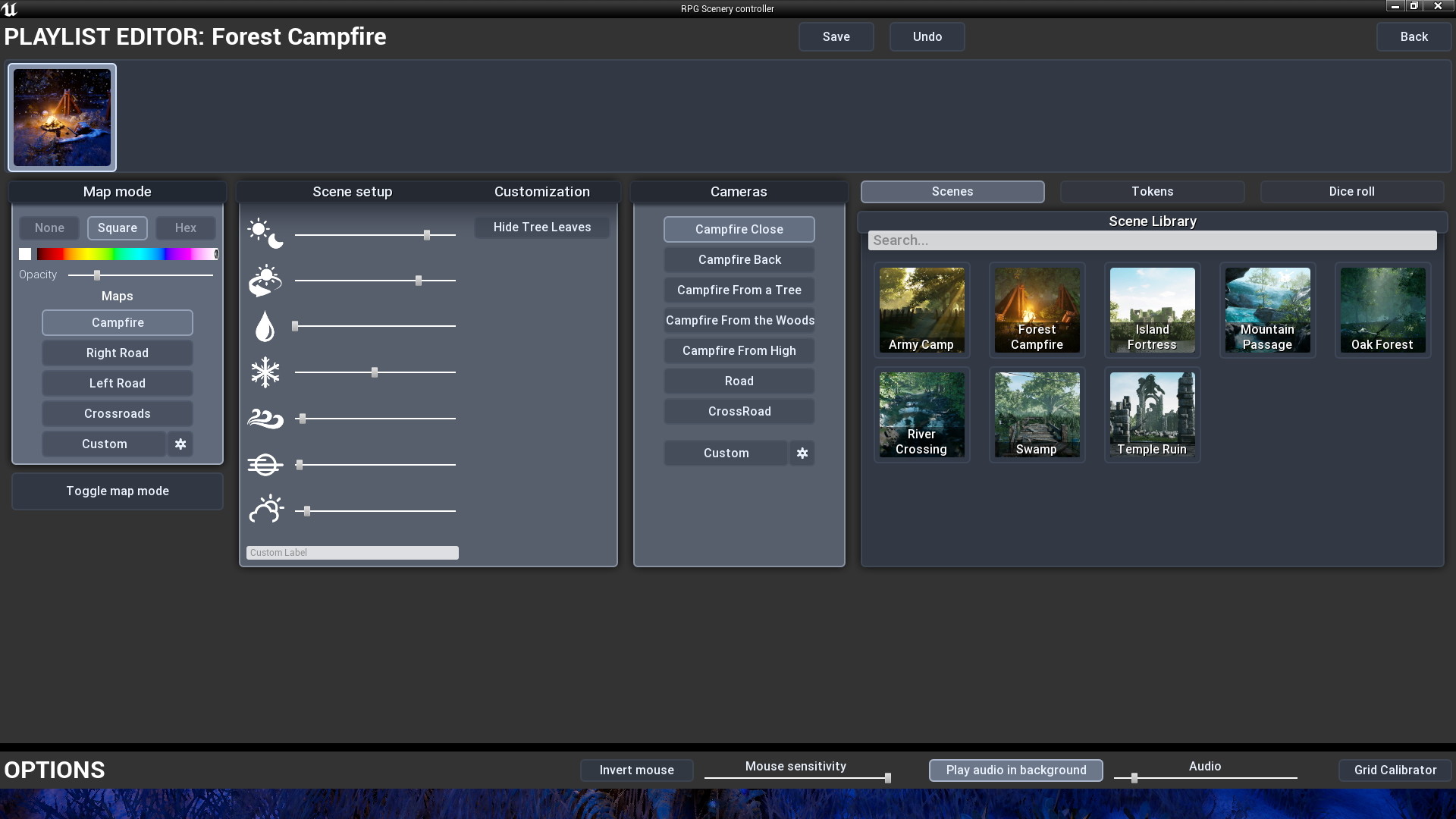Select the Temple Ruin scene thumbnail
This screenshot has width=1456, height=819.
(1152, 415)
